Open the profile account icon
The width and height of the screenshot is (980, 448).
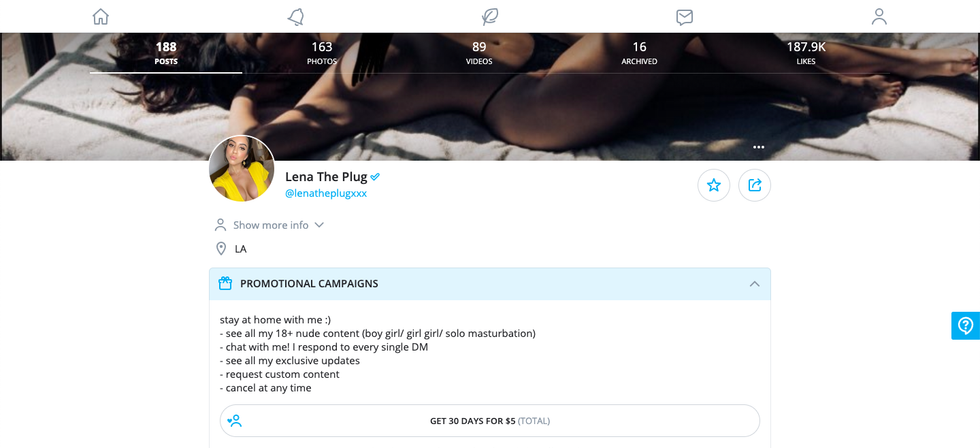point(879,16)
